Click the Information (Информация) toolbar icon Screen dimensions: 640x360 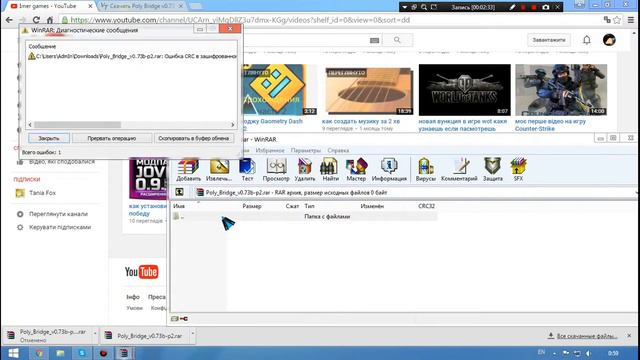click(389, 169)
